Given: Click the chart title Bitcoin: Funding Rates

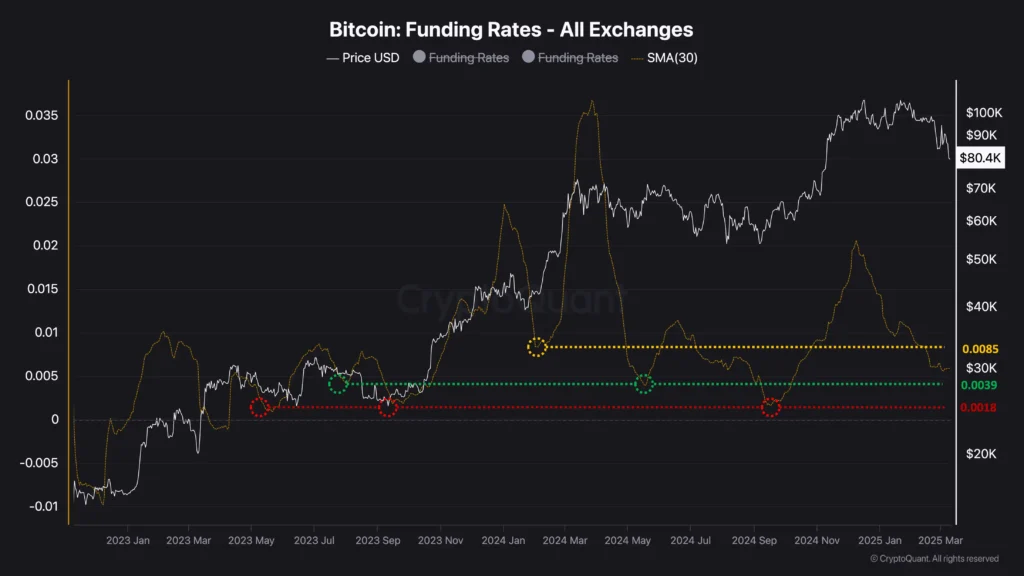Looking at the screenshot, I should pos(511,31).
